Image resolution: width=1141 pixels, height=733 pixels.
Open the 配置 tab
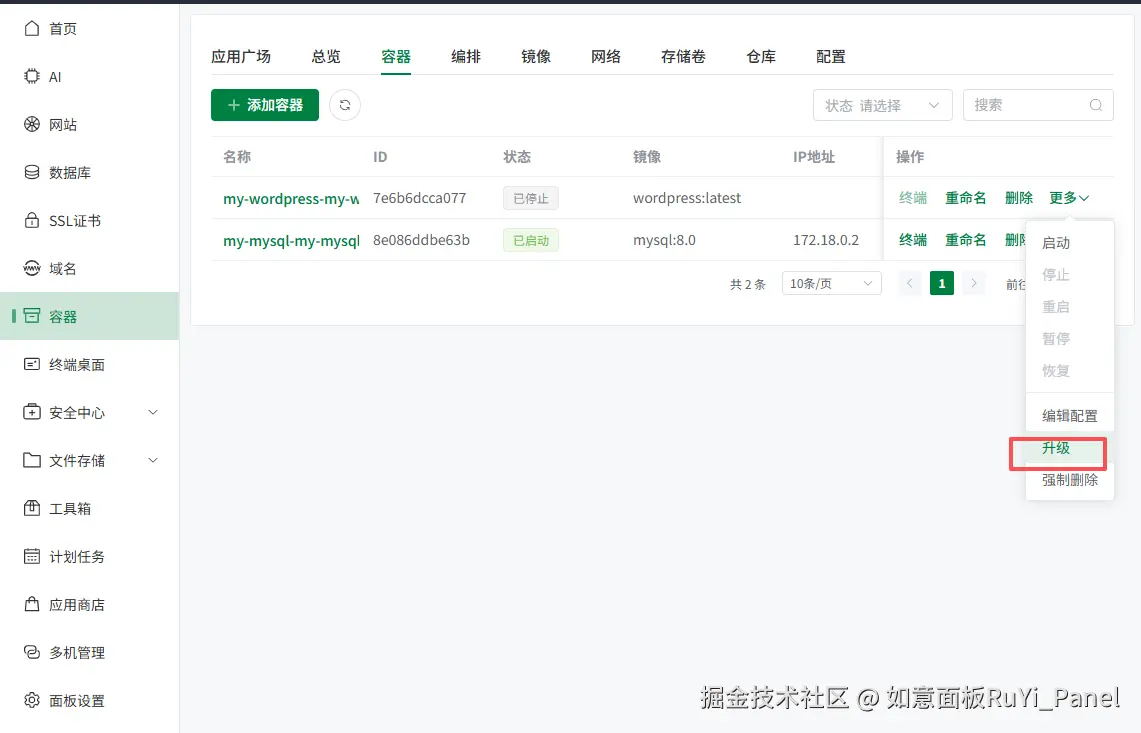[x=831, y=57]
